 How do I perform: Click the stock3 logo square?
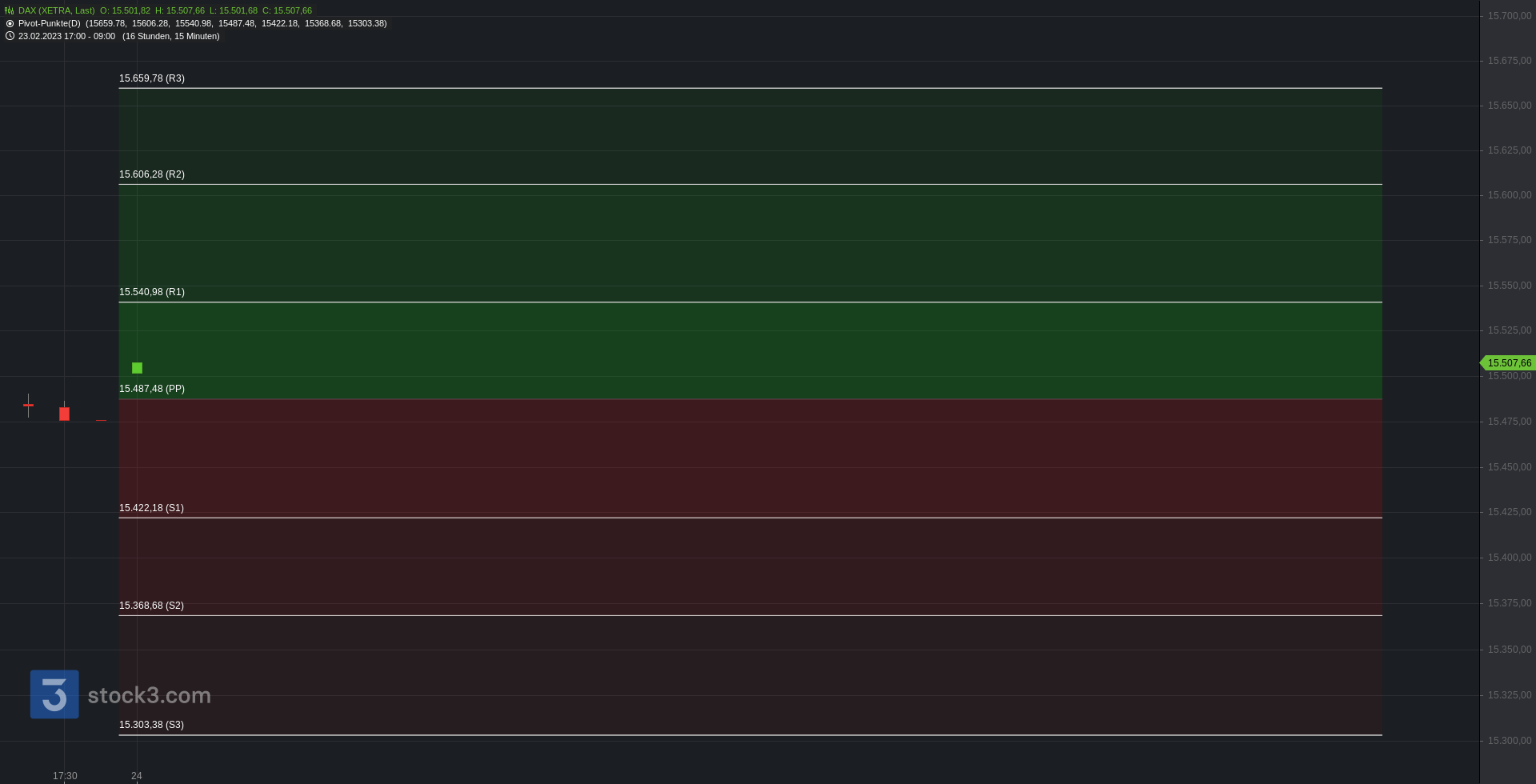click(54, 694)
